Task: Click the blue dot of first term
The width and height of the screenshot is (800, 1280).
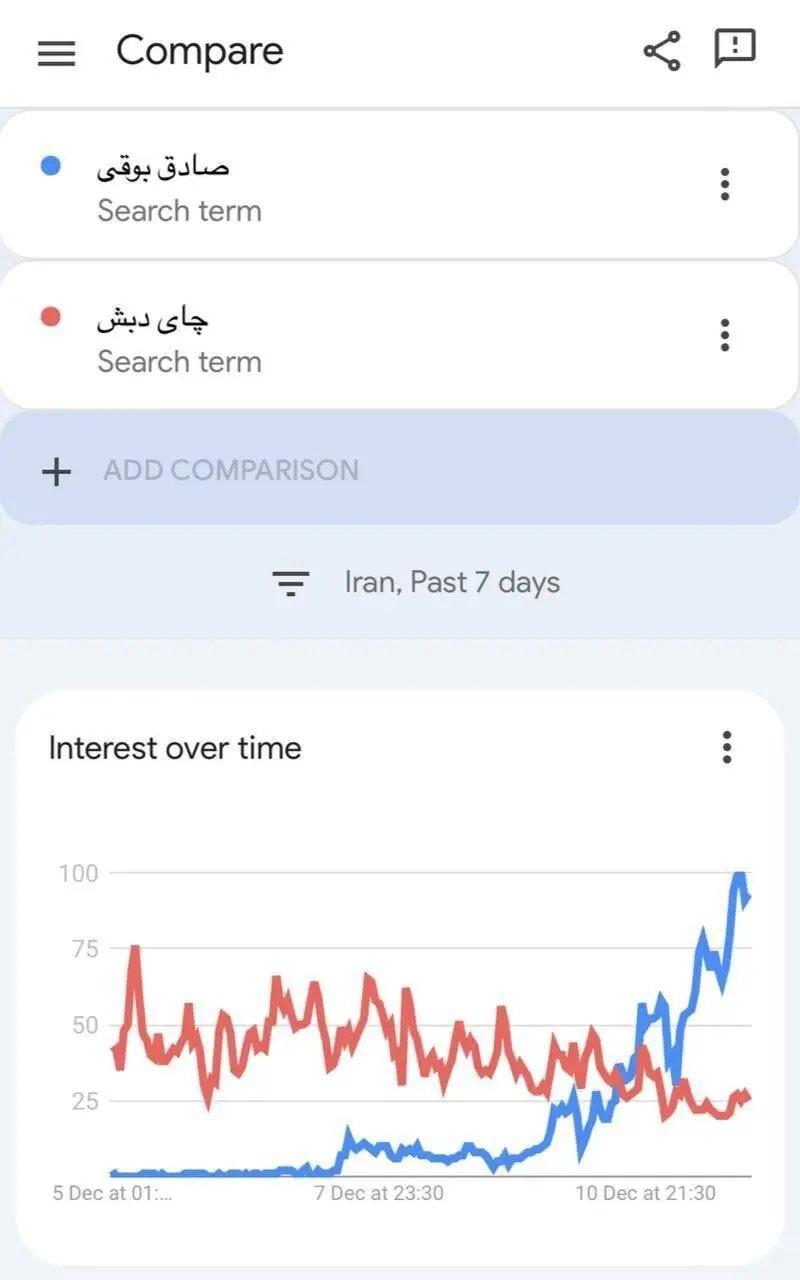Action: pyautogui.click(x=50, y=167)
